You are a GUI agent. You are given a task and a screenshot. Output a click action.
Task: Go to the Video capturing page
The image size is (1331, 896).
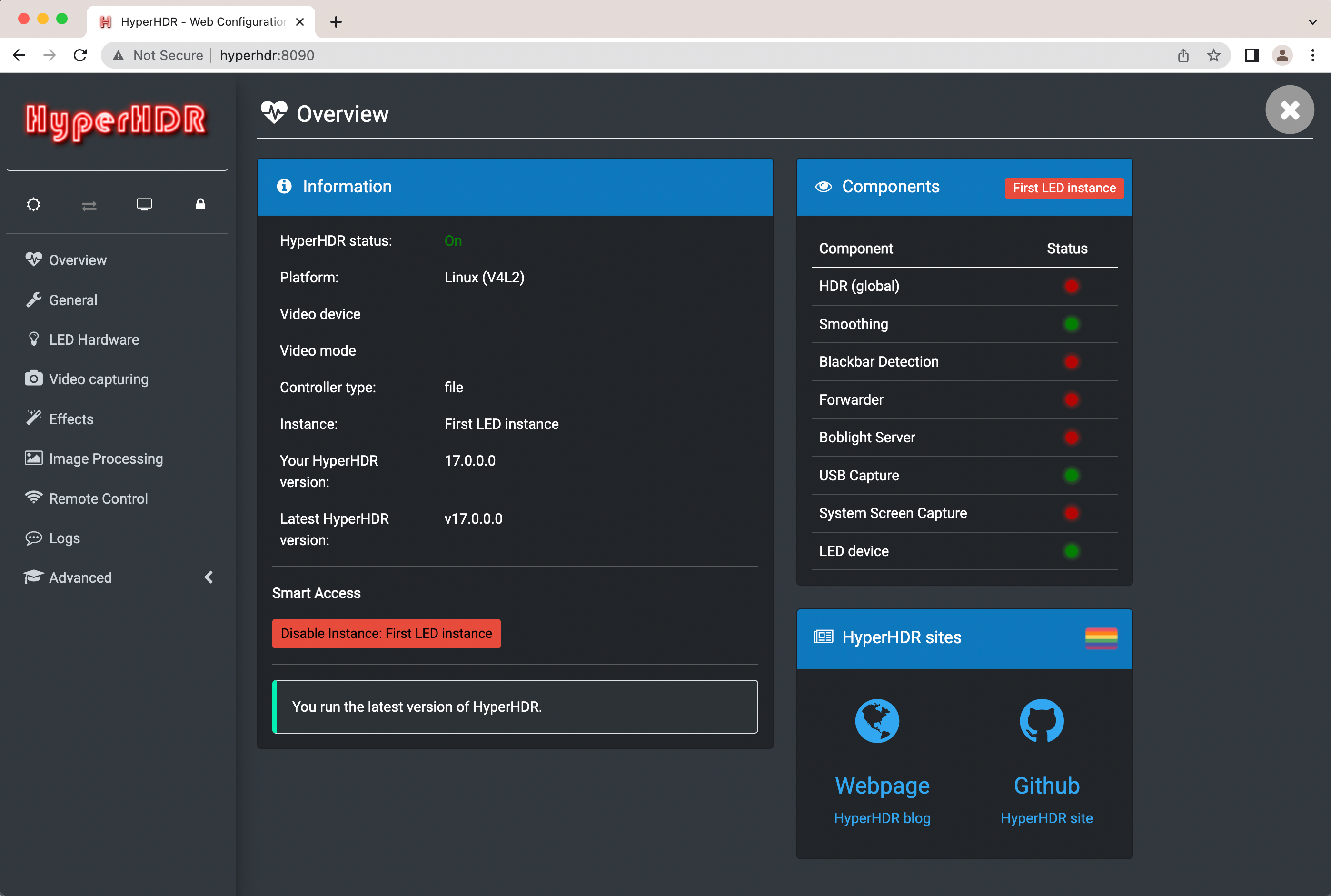click(98, 379)
